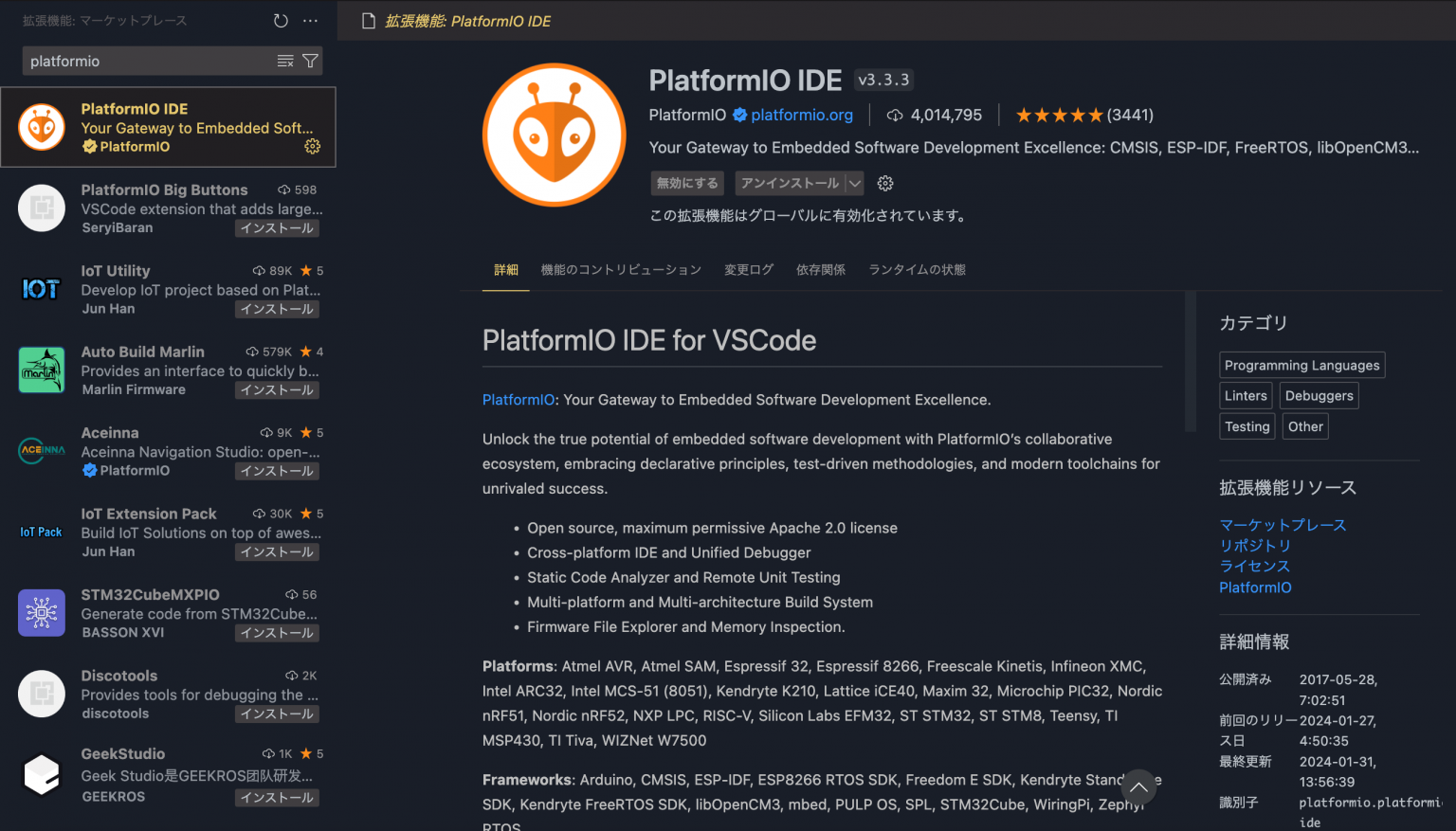The width and height of the screenshot is (1456, 831).
Task: Click the verified publisher badge next to platformio.org
Action: click(738, 115)
